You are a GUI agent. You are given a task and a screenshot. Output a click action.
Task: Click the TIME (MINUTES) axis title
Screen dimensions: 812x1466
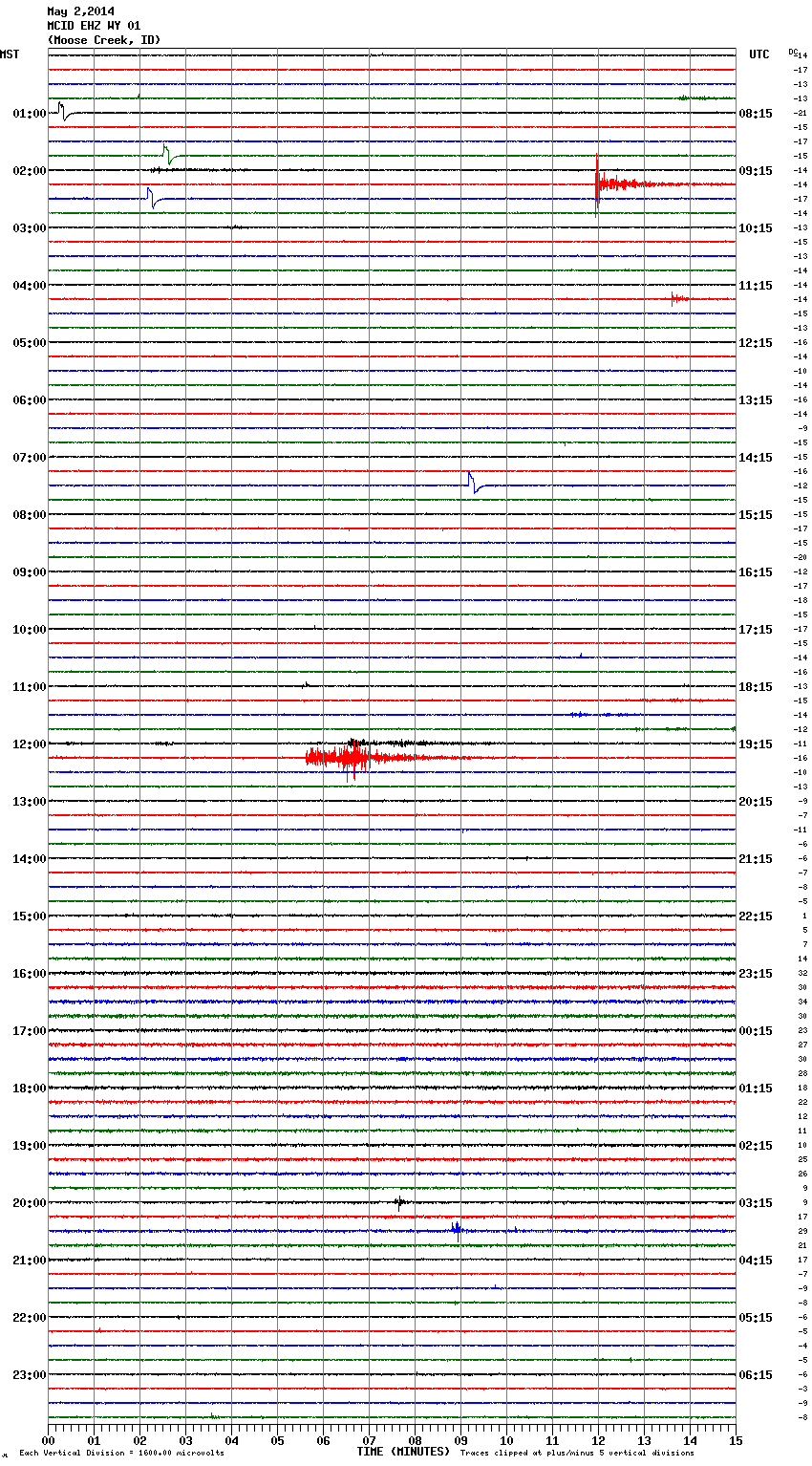tap(403, 1451)
